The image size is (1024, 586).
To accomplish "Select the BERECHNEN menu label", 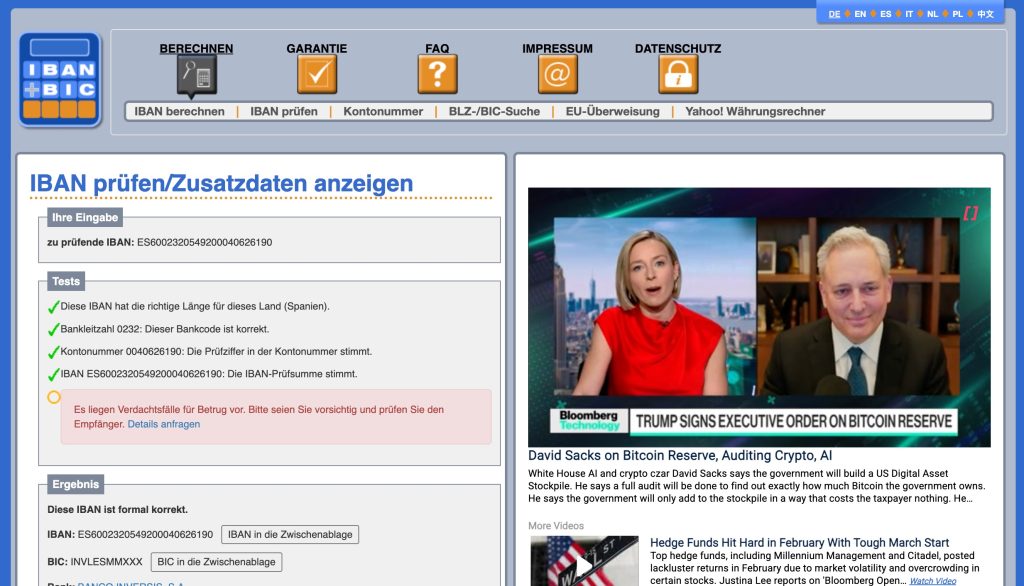I will 196,48.
